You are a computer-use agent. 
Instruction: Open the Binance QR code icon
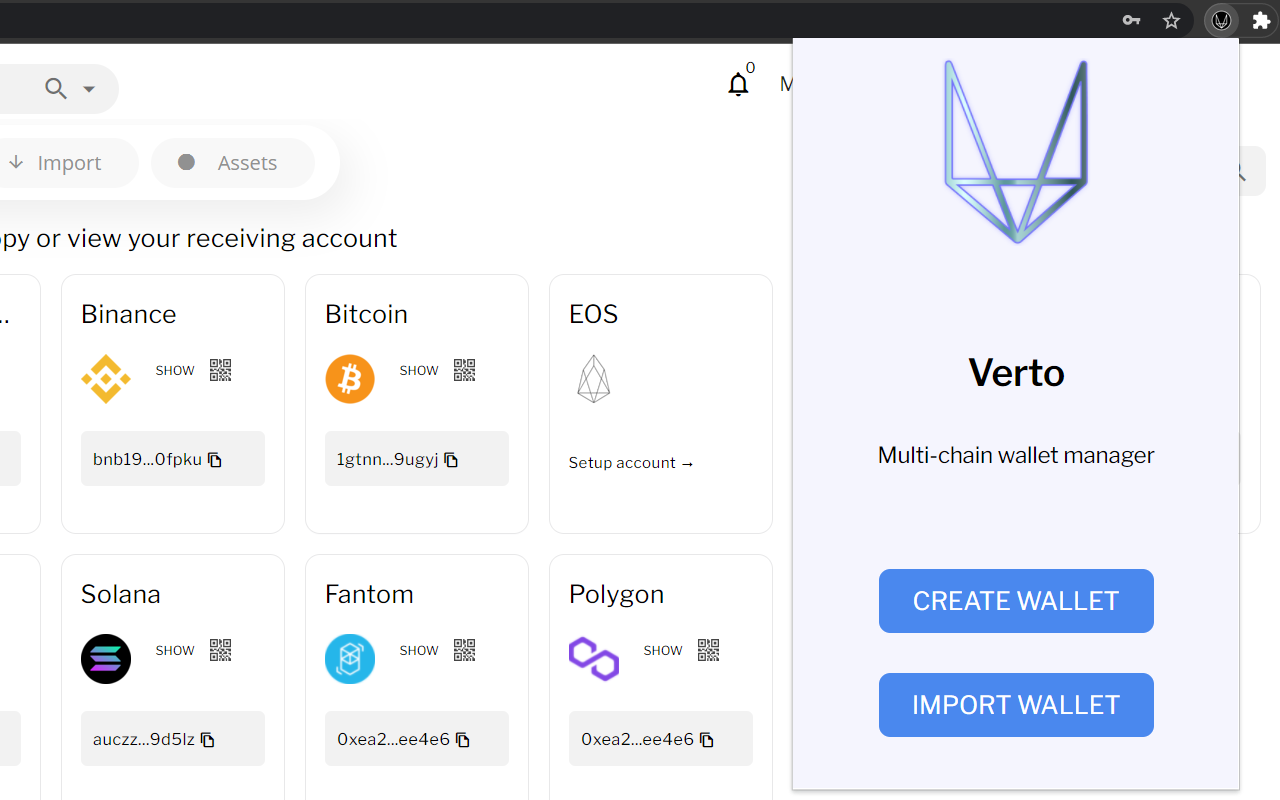[221, 370]
